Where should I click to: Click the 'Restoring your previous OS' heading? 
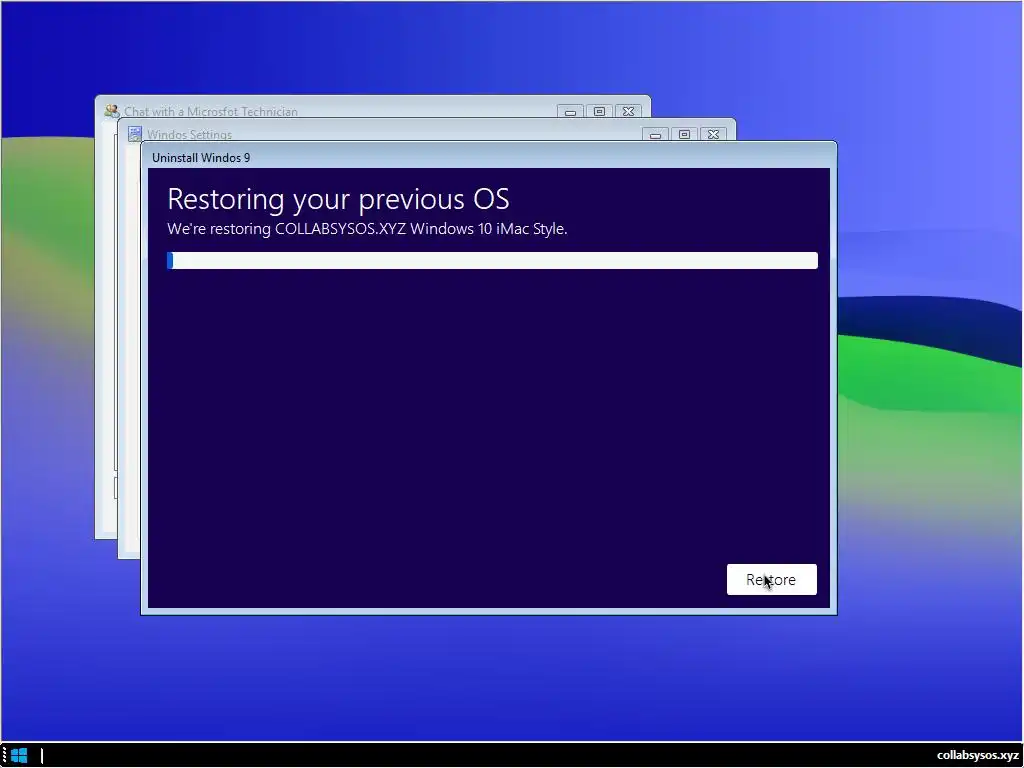click(338, 199)
